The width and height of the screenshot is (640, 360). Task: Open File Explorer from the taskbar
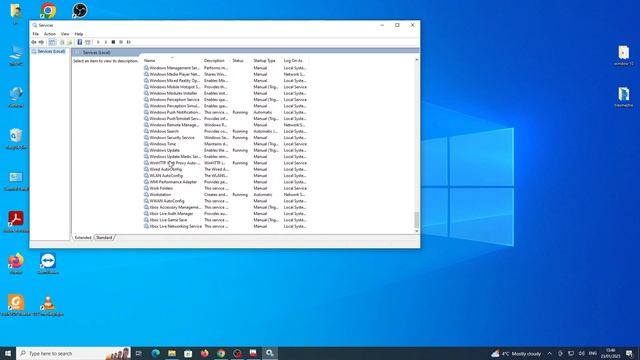coord(172,353)
